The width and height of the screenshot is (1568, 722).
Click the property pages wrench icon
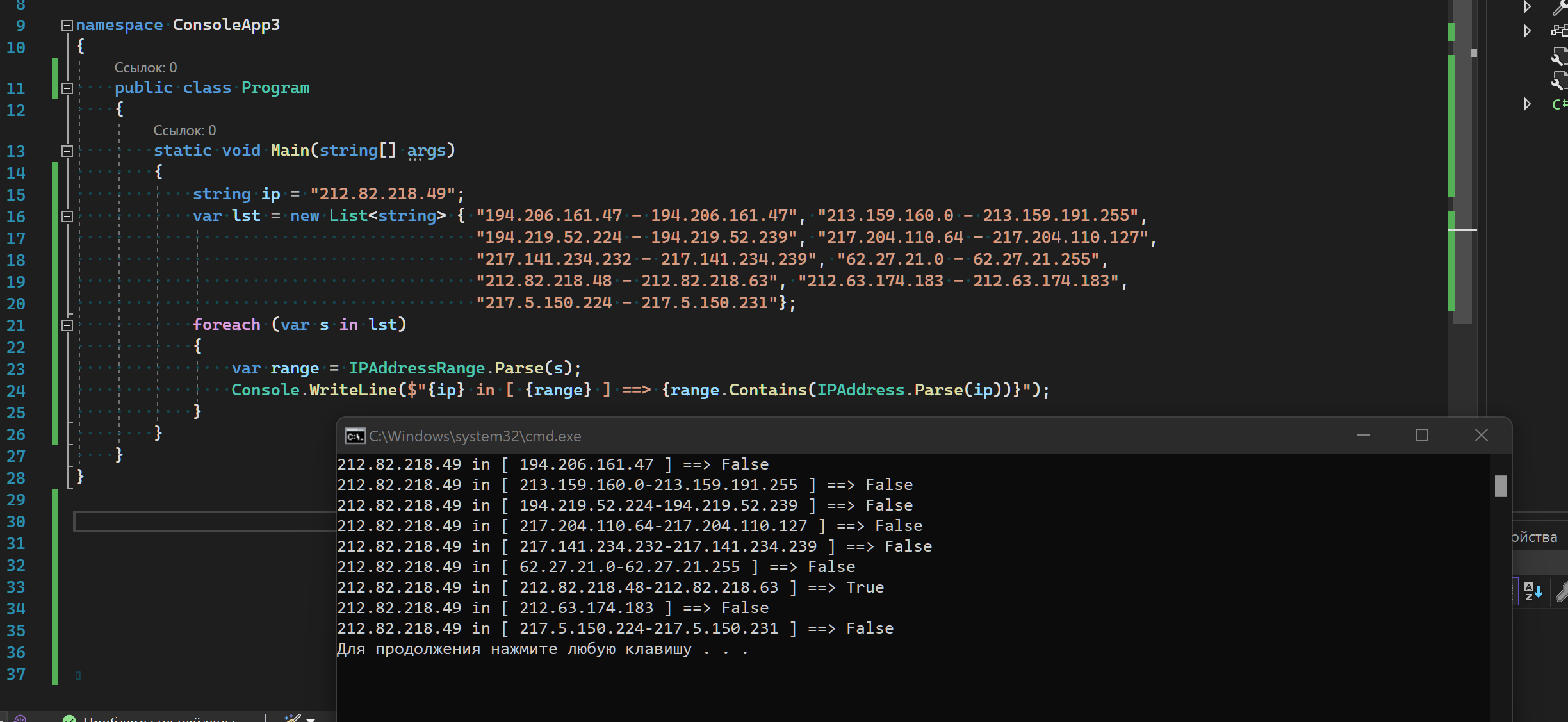click(x=1562, y=591)
